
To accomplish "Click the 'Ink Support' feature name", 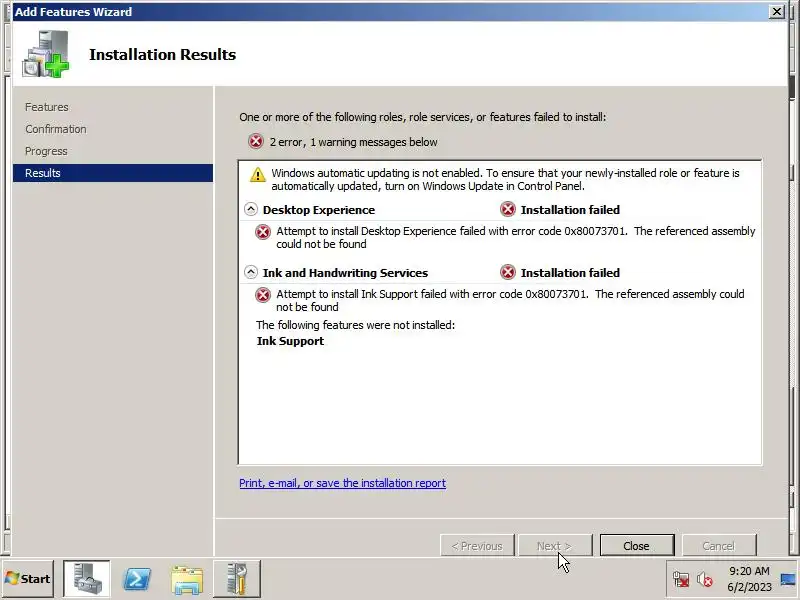I will 290,341.
